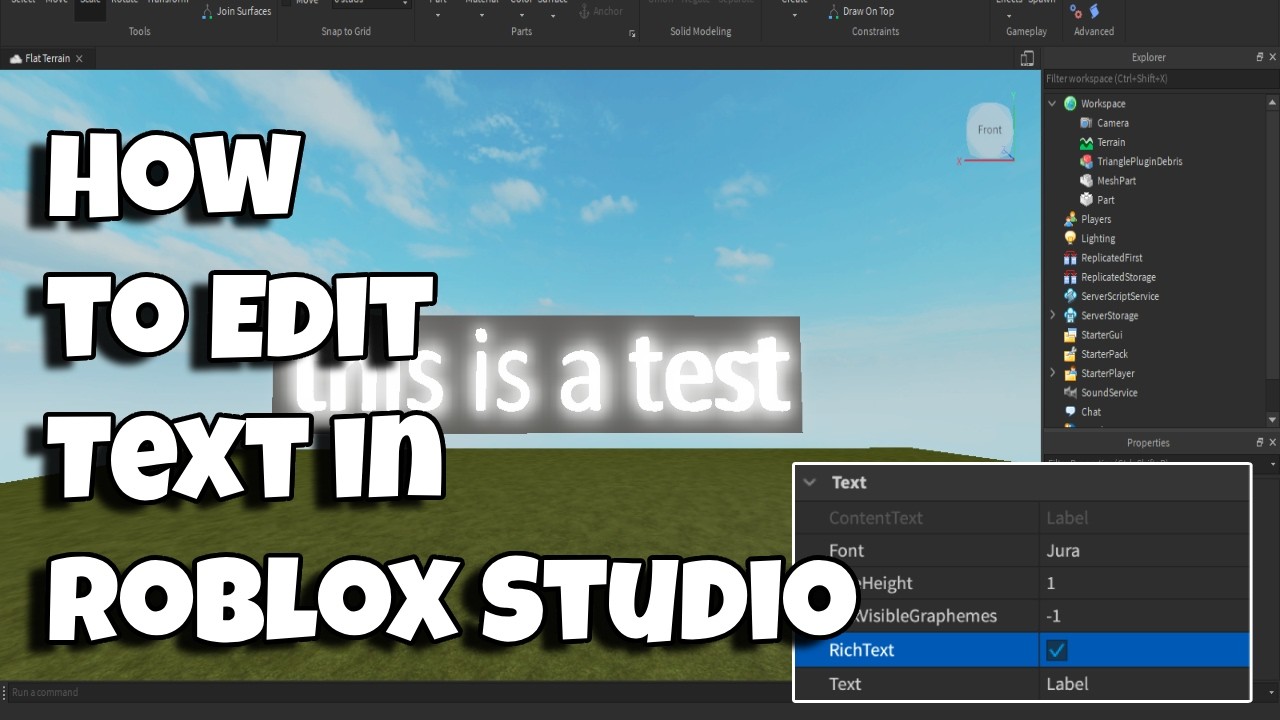Toggle Join Surfaces
Viewport: 1280px width, 720px height.
(x=237, y=11)
